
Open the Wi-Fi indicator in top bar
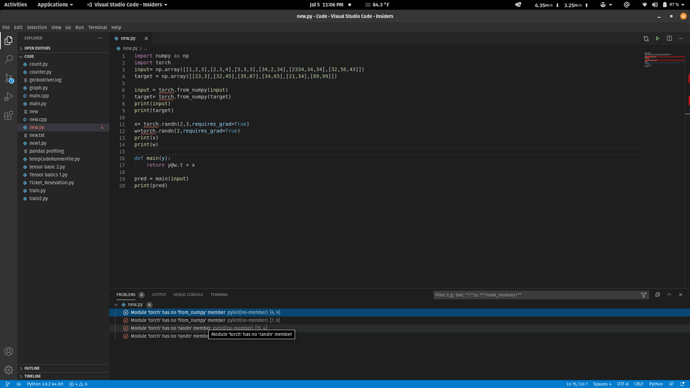coord(644,5)
